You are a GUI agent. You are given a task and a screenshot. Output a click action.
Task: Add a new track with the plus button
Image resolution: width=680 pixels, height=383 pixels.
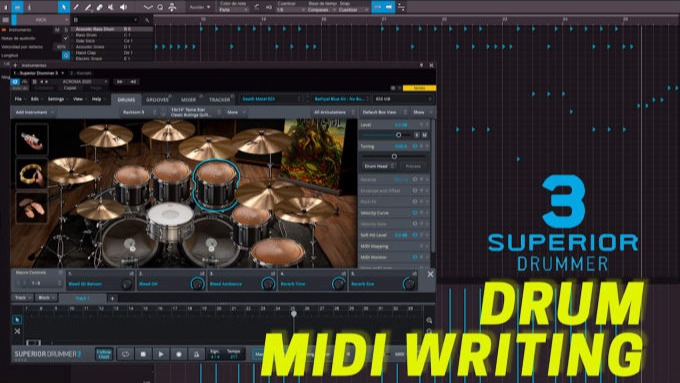click(x=112, y=298)
